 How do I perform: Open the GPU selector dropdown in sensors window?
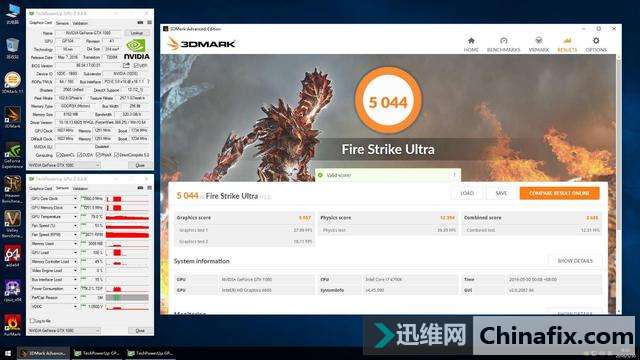(x=64, y=331)
